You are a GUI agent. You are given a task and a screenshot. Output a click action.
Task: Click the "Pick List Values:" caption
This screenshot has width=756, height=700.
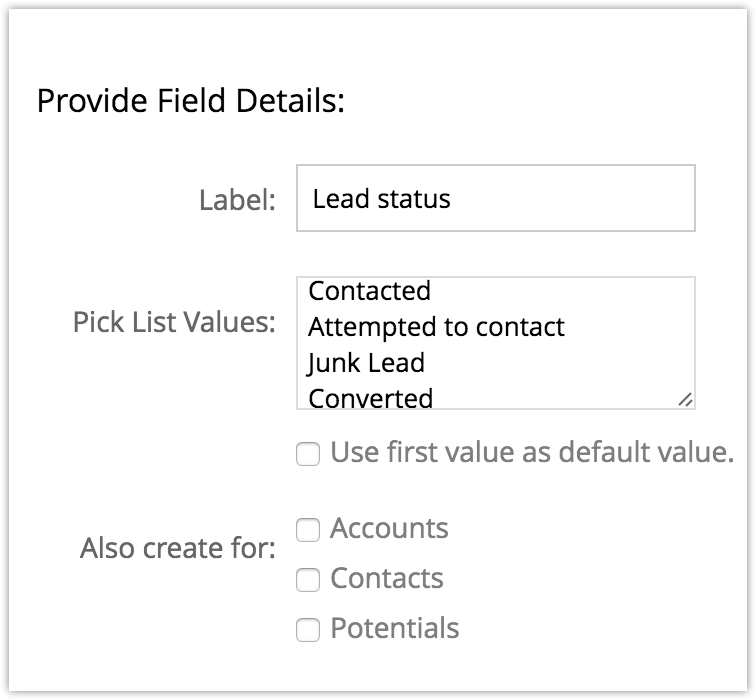tap(174, 323)
